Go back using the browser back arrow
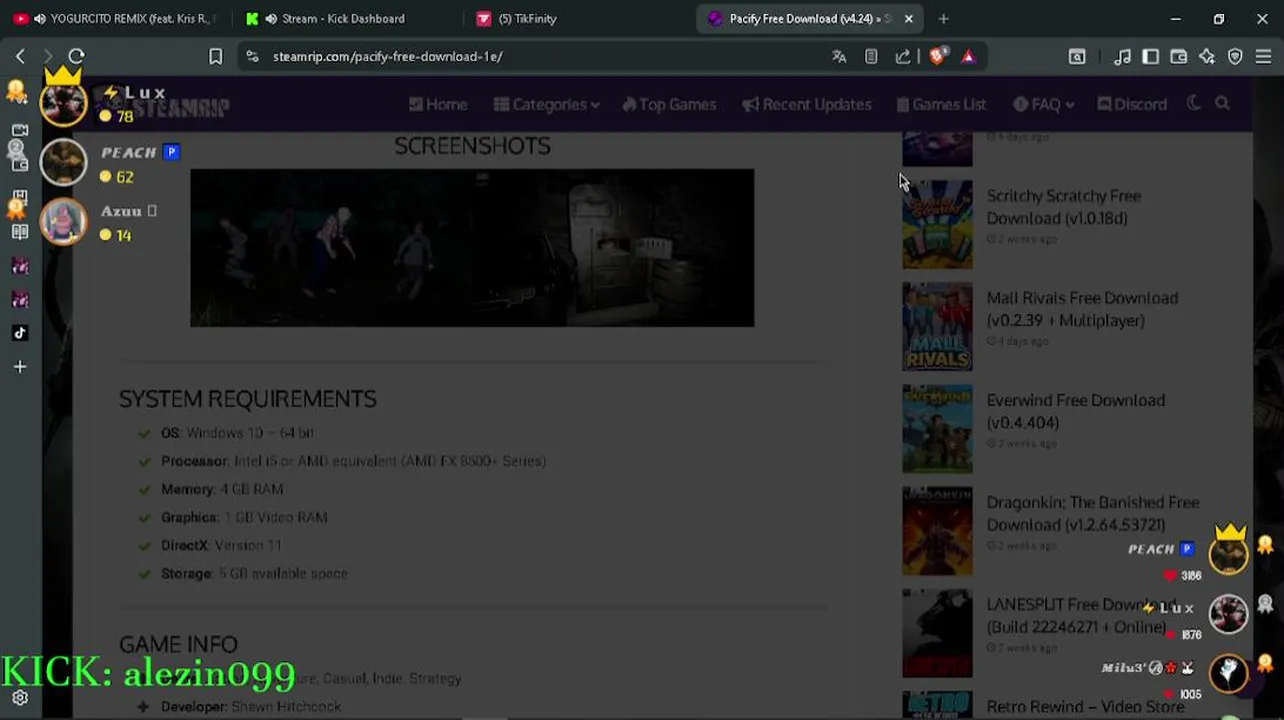This screenshot has width=1284, height=720. pos(20,56)
